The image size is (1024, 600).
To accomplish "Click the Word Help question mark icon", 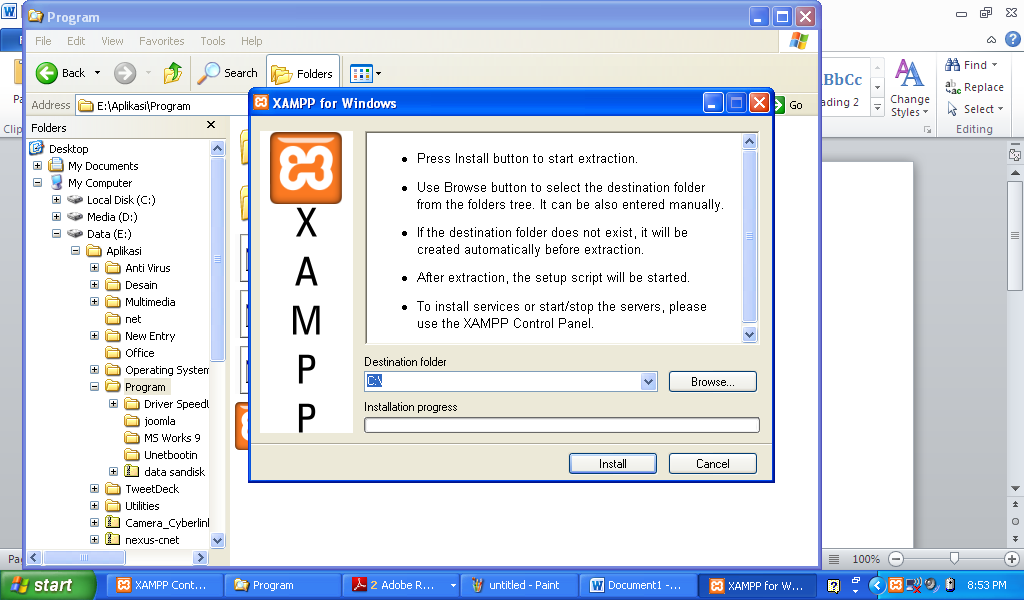I will pyautogui.click(x=1012, y=39).
